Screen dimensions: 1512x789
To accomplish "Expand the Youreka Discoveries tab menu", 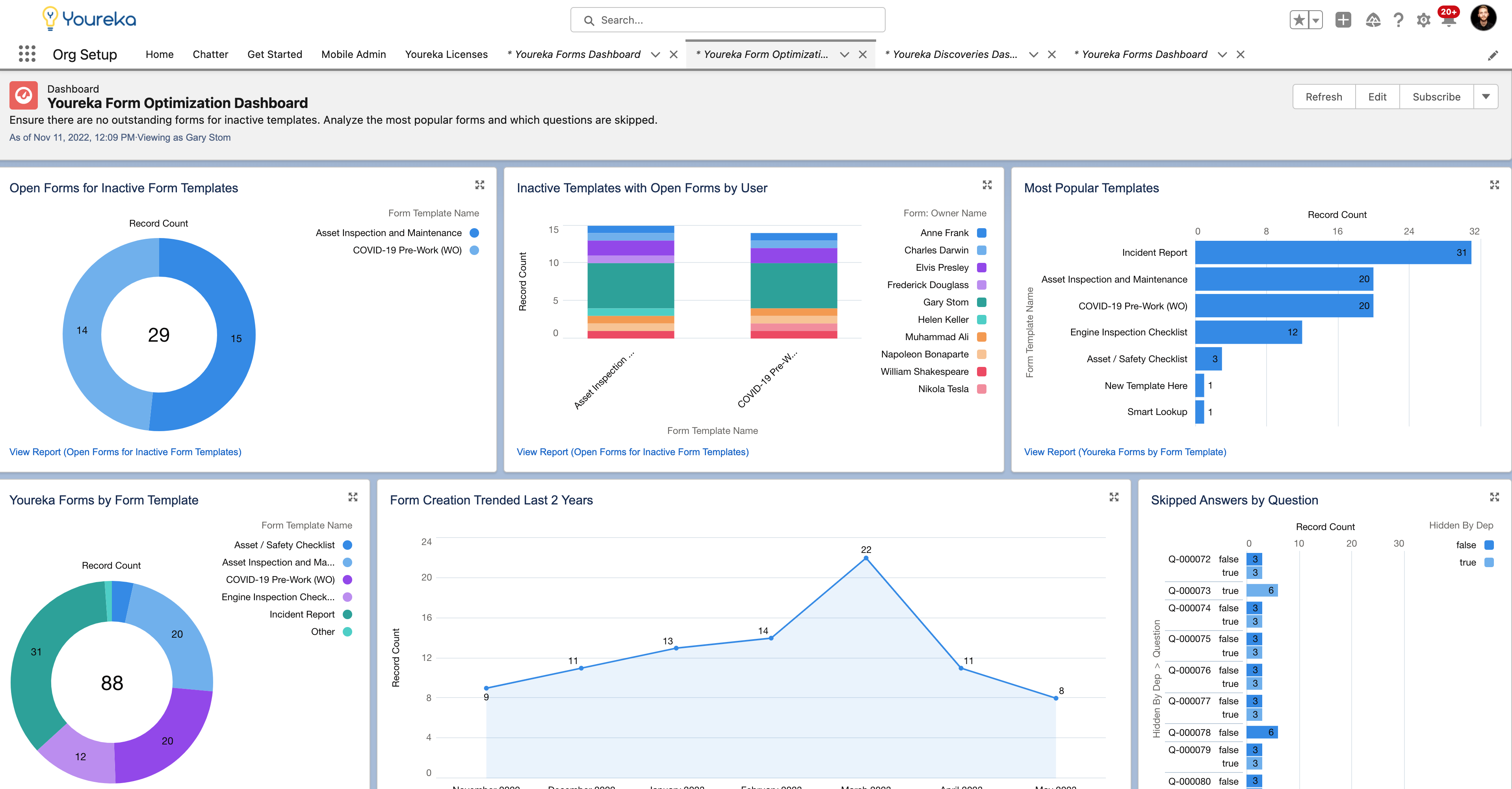I will tap(1033, 55).
